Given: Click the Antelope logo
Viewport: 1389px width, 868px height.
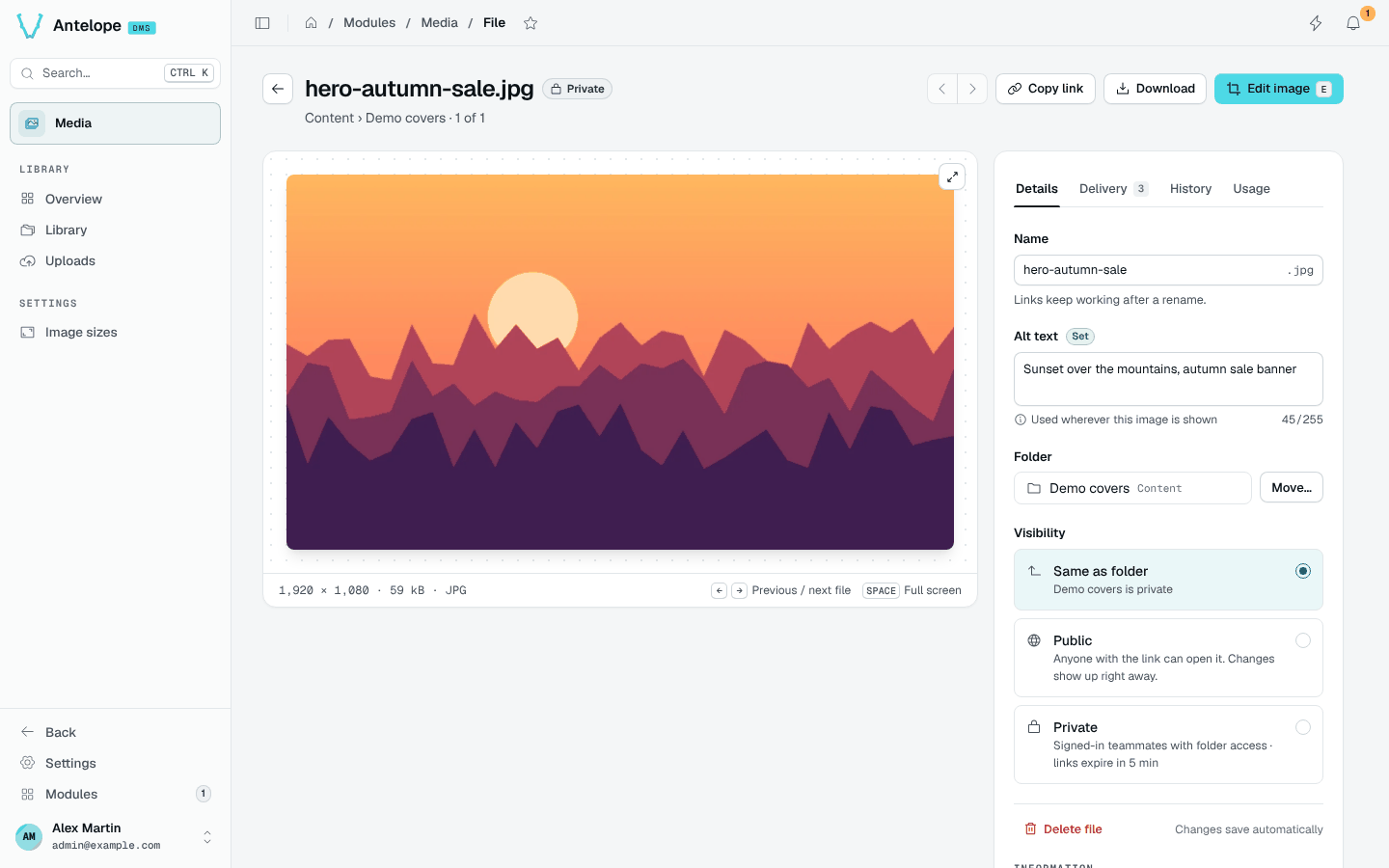Looking at the screenshot, I should 30,26.
